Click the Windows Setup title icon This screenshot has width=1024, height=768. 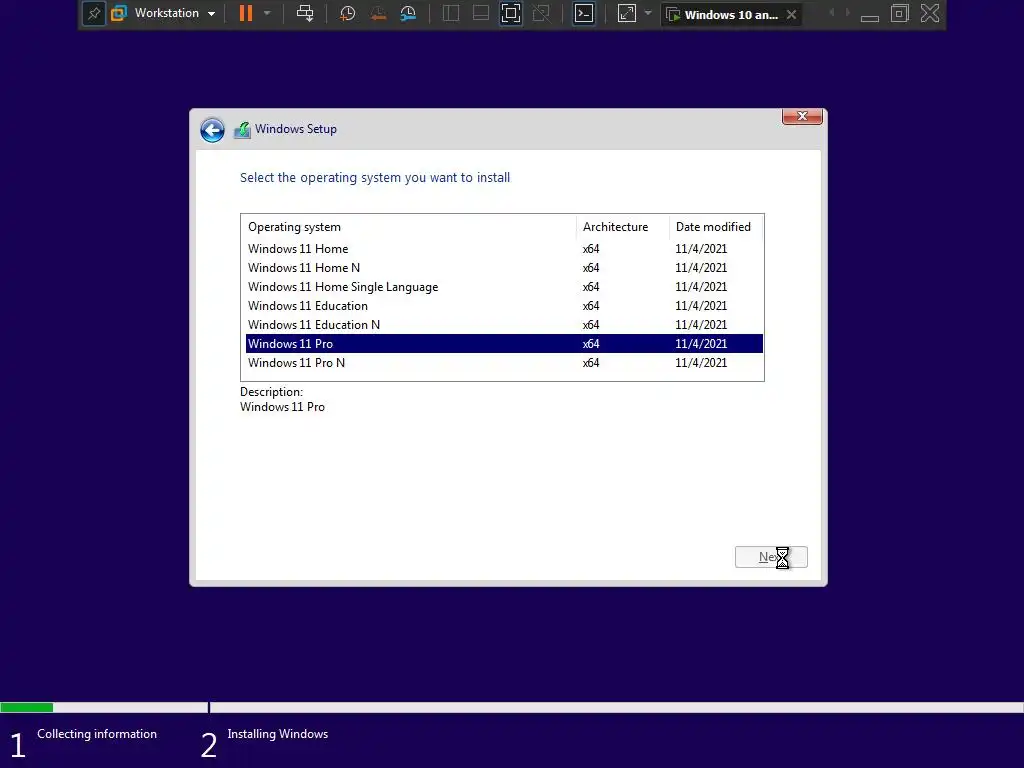(x=242, y=129)
